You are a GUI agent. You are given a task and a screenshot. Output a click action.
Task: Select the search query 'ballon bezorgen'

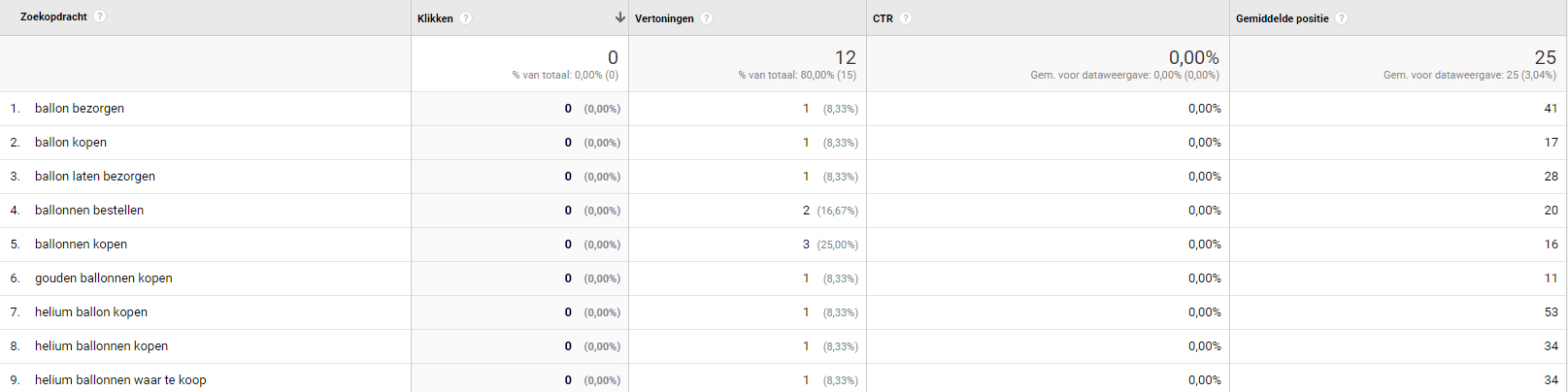pyautogui.click(x=80, y=109)
